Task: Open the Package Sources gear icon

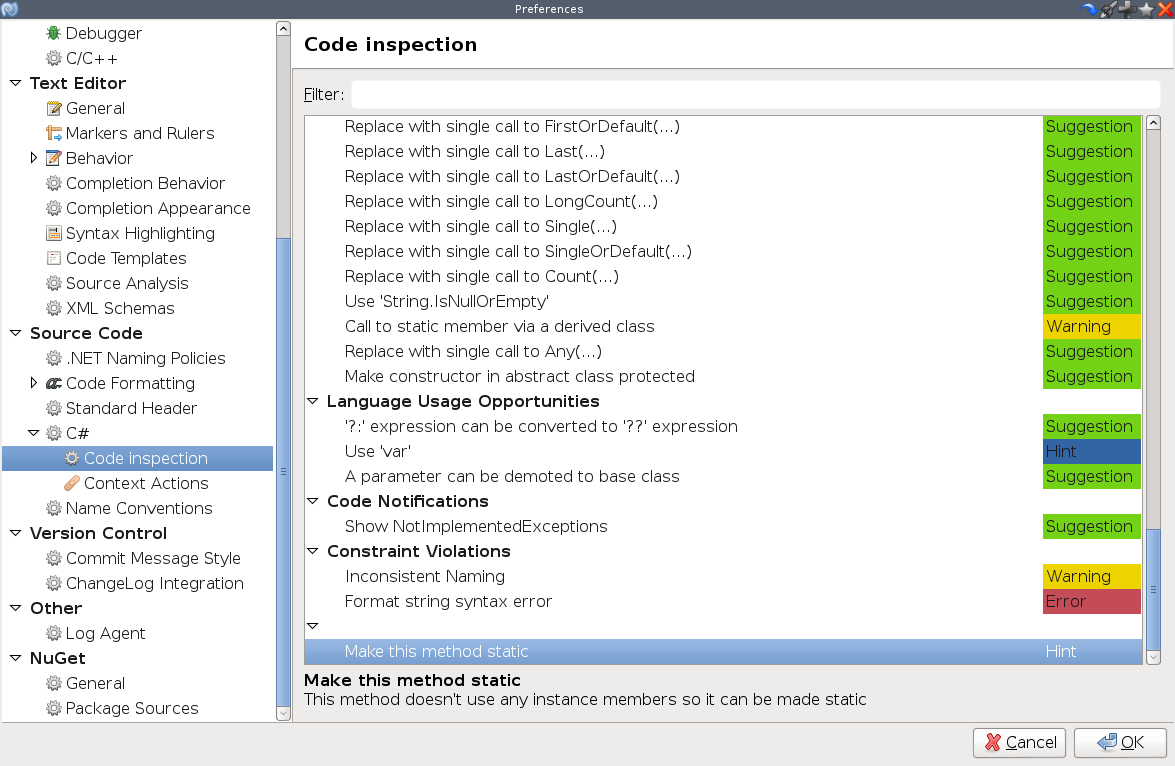Action: [x=53, y=708]
